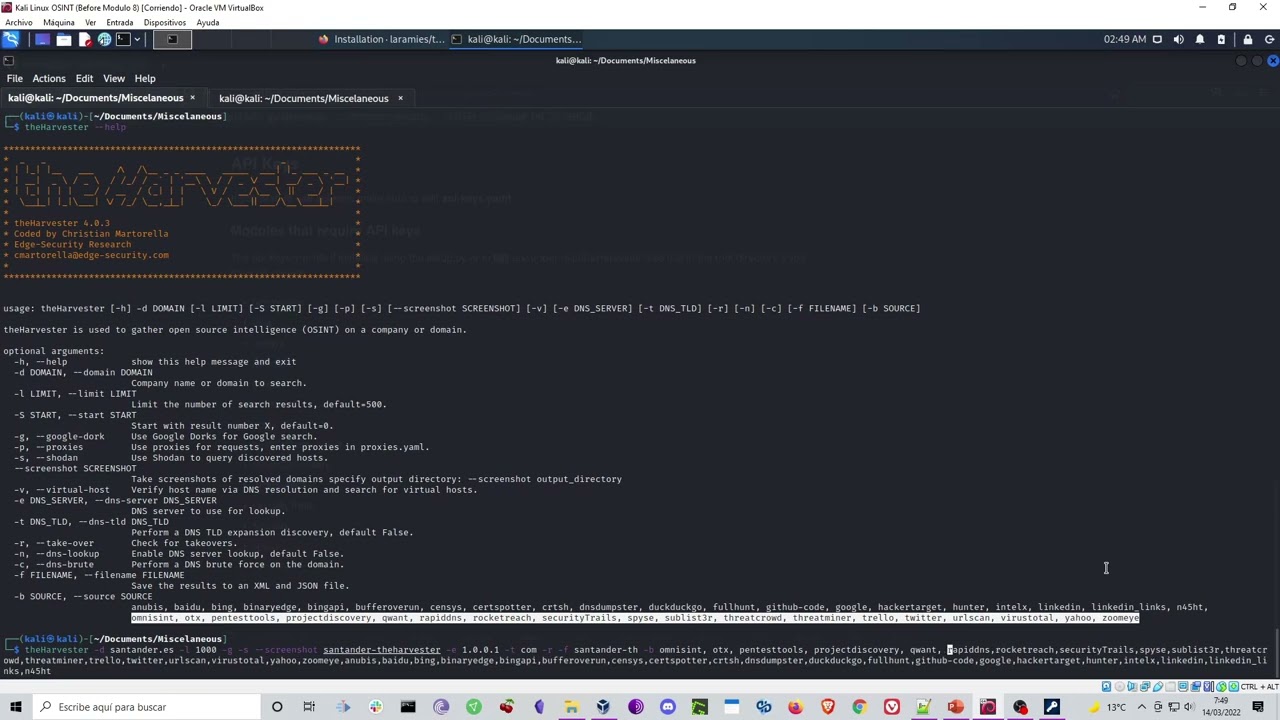Open the terminal Edit menu
The image size is (1280, 720).
pos(84,78)
